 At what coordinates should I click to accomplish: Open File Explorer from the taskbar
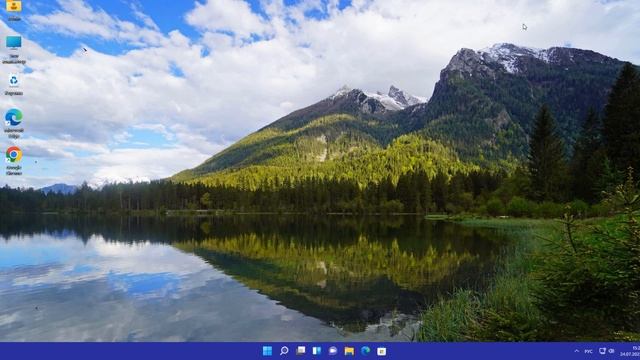(349, 351)
